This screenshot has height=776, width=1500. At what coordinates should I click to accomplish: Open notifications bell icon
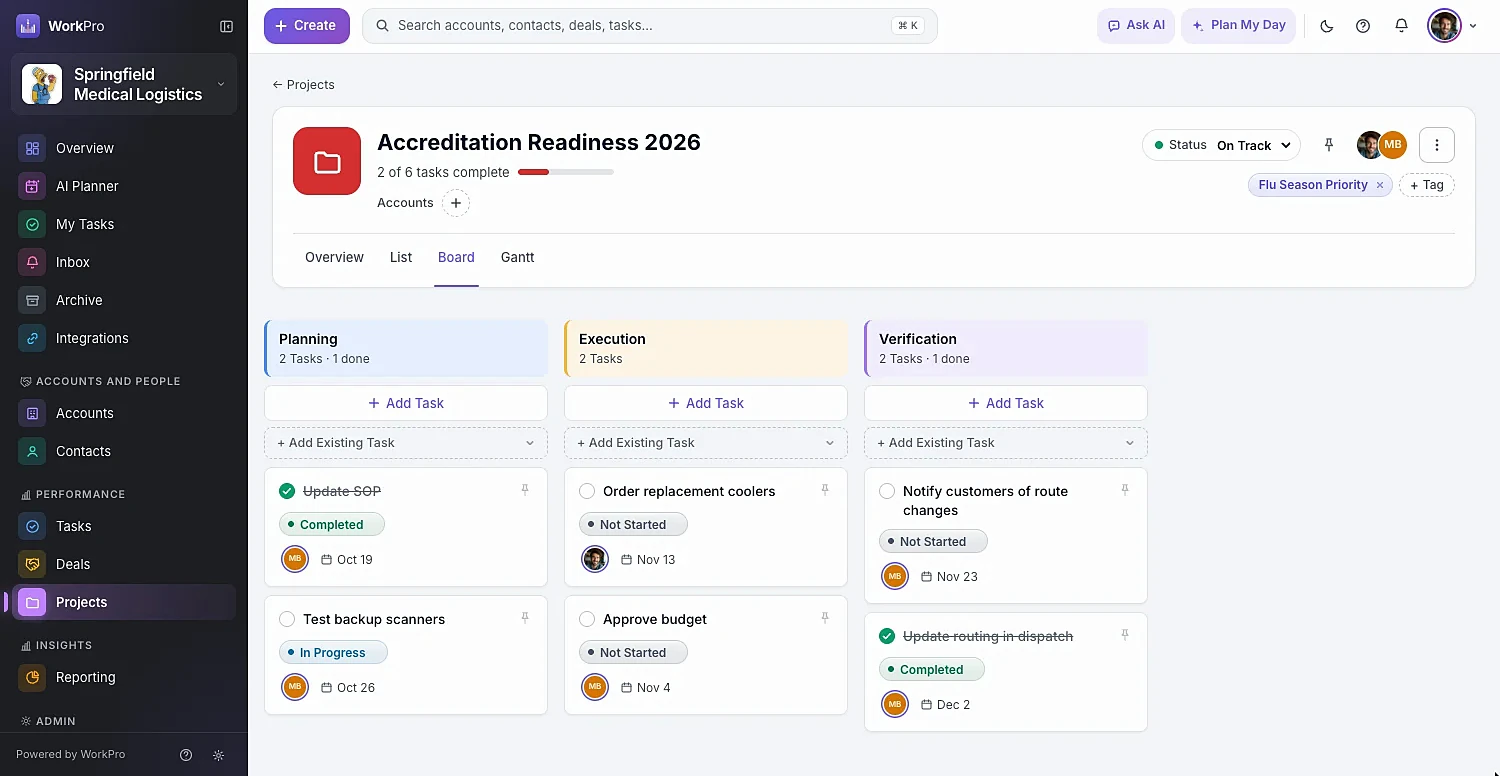1401,26
